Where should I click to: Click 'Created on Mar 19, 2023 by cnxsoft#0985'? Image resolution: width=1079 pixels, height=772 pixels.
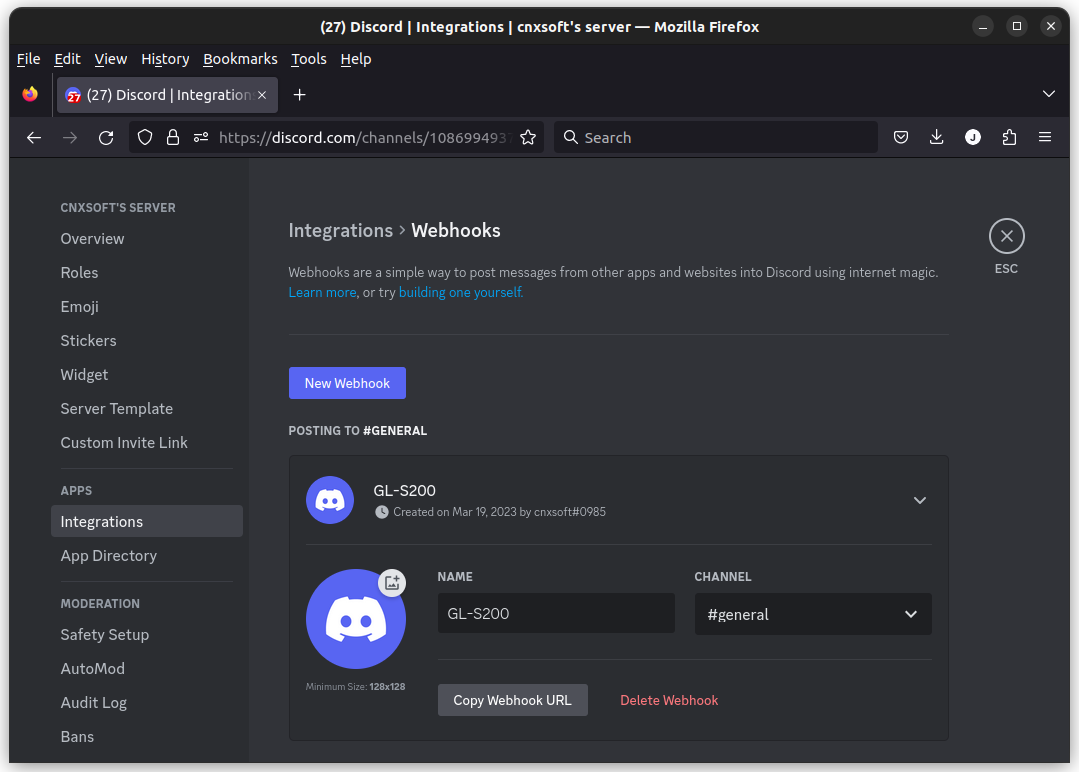click(x=500, y=512)
